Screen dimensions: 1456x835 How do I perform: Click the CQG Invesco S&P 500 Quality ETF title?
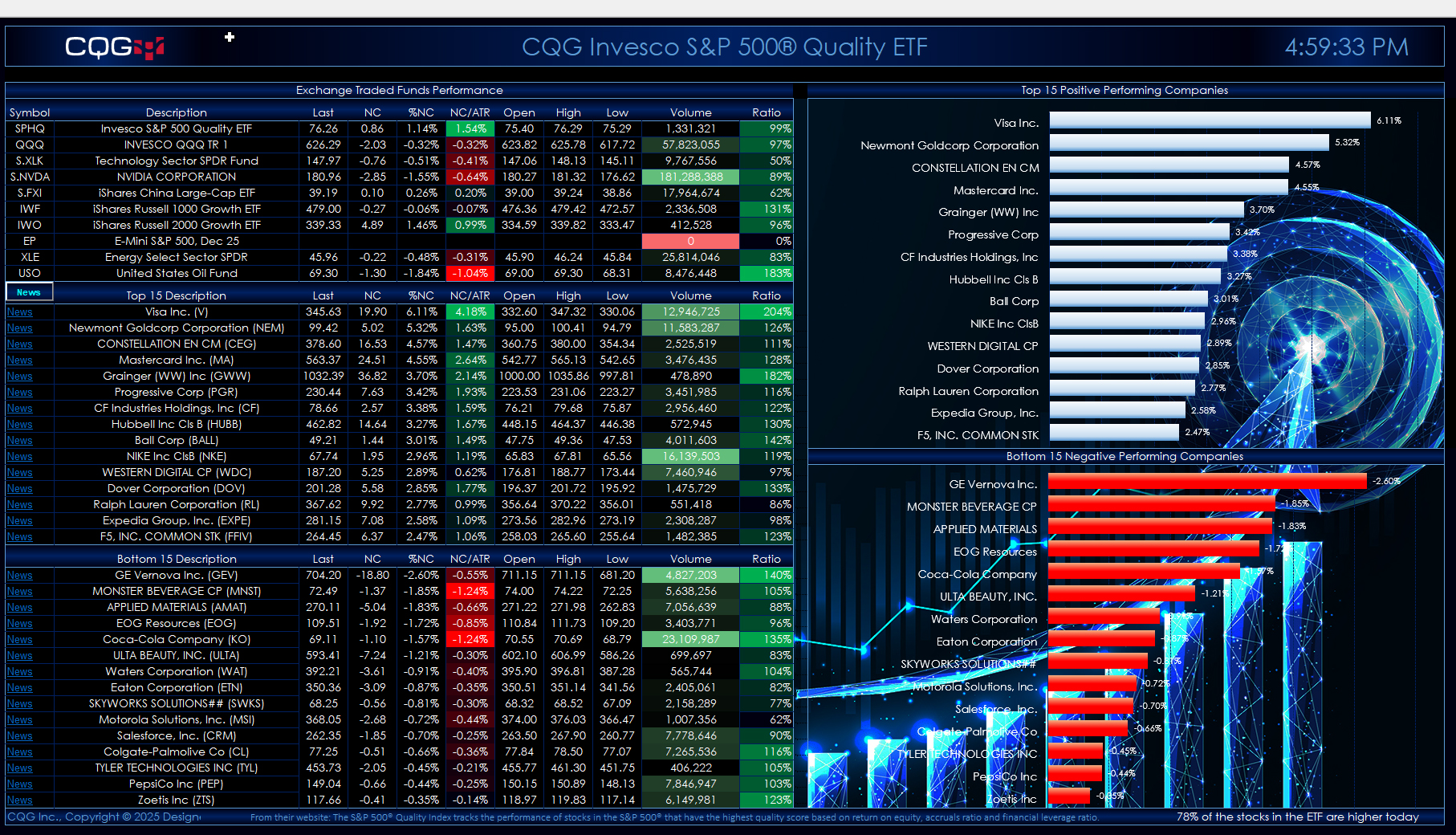pyautogui.click(x=724, y=47)
